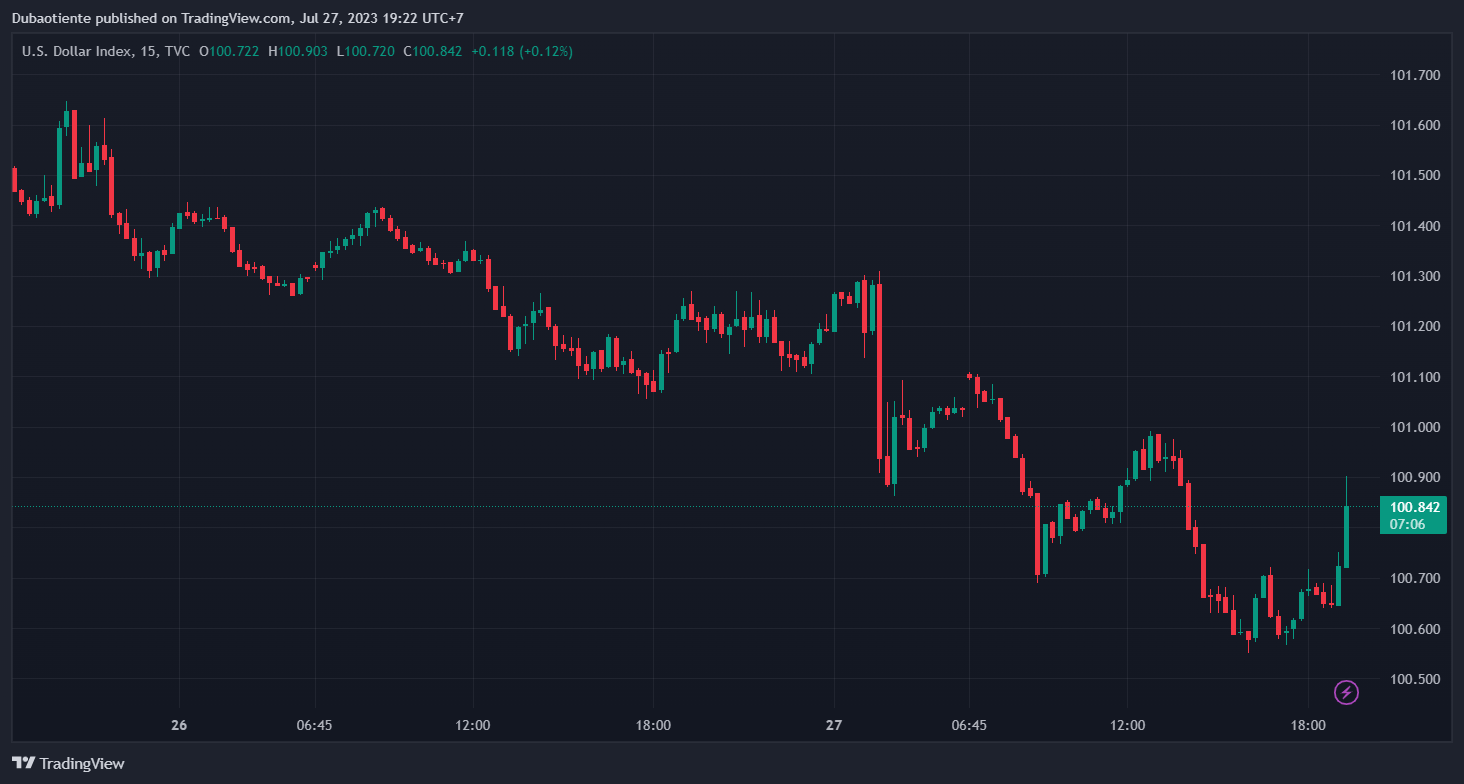Click the 101.300 price axis label
The width and height of the screenshot is (1464, 784).
(x=1415, y=276)
